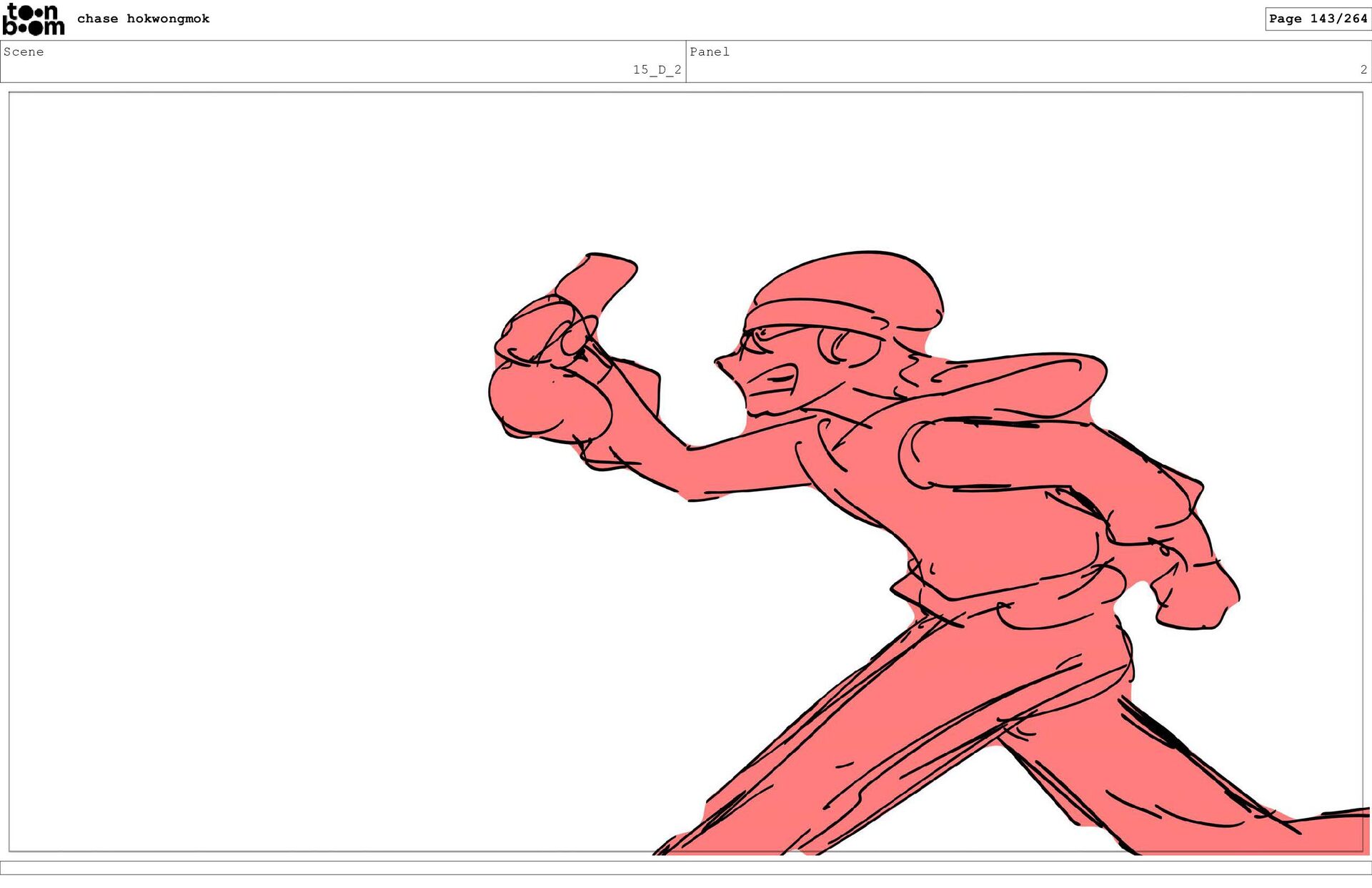Click the empty notes strip below the panel

click(x=686, y=867)
